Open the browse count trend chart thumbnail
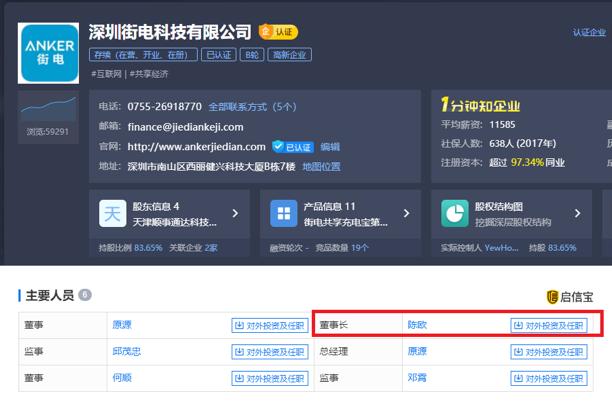The image size is (612, 404). tap(48, 109)
